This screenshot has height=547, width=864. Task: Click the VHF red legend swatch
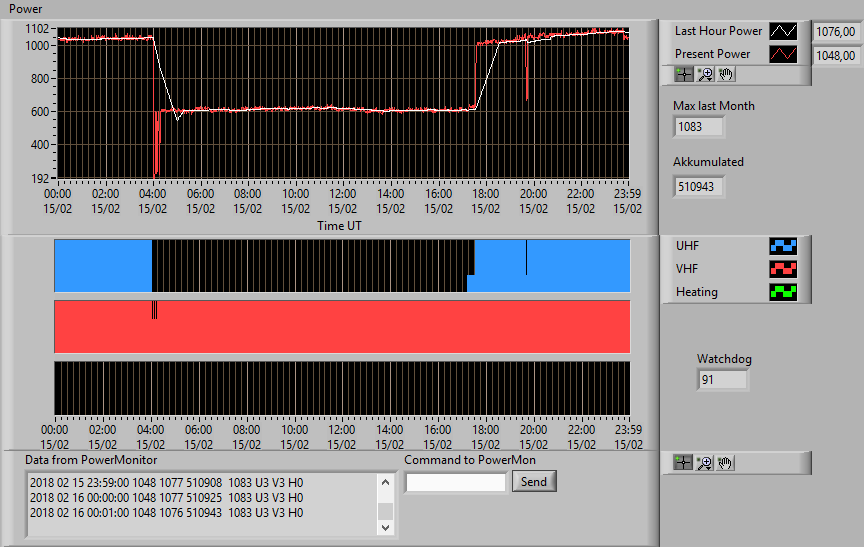(783, 269)
